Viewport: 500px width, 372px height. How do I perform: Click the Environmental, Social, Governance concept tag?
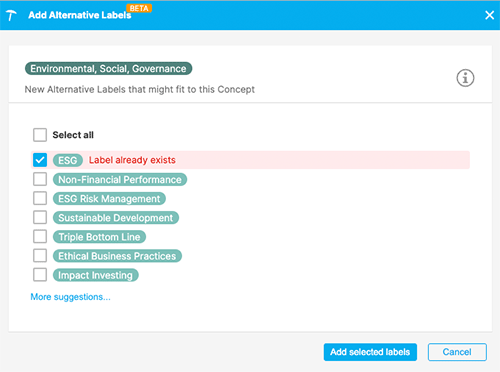[x=108, y=68]
